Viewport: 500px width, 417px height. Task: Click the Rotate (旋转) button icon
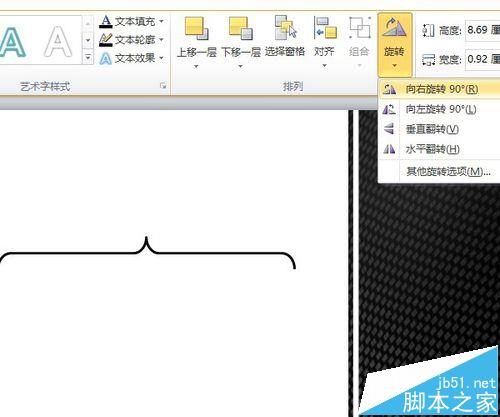pos(394,27)
